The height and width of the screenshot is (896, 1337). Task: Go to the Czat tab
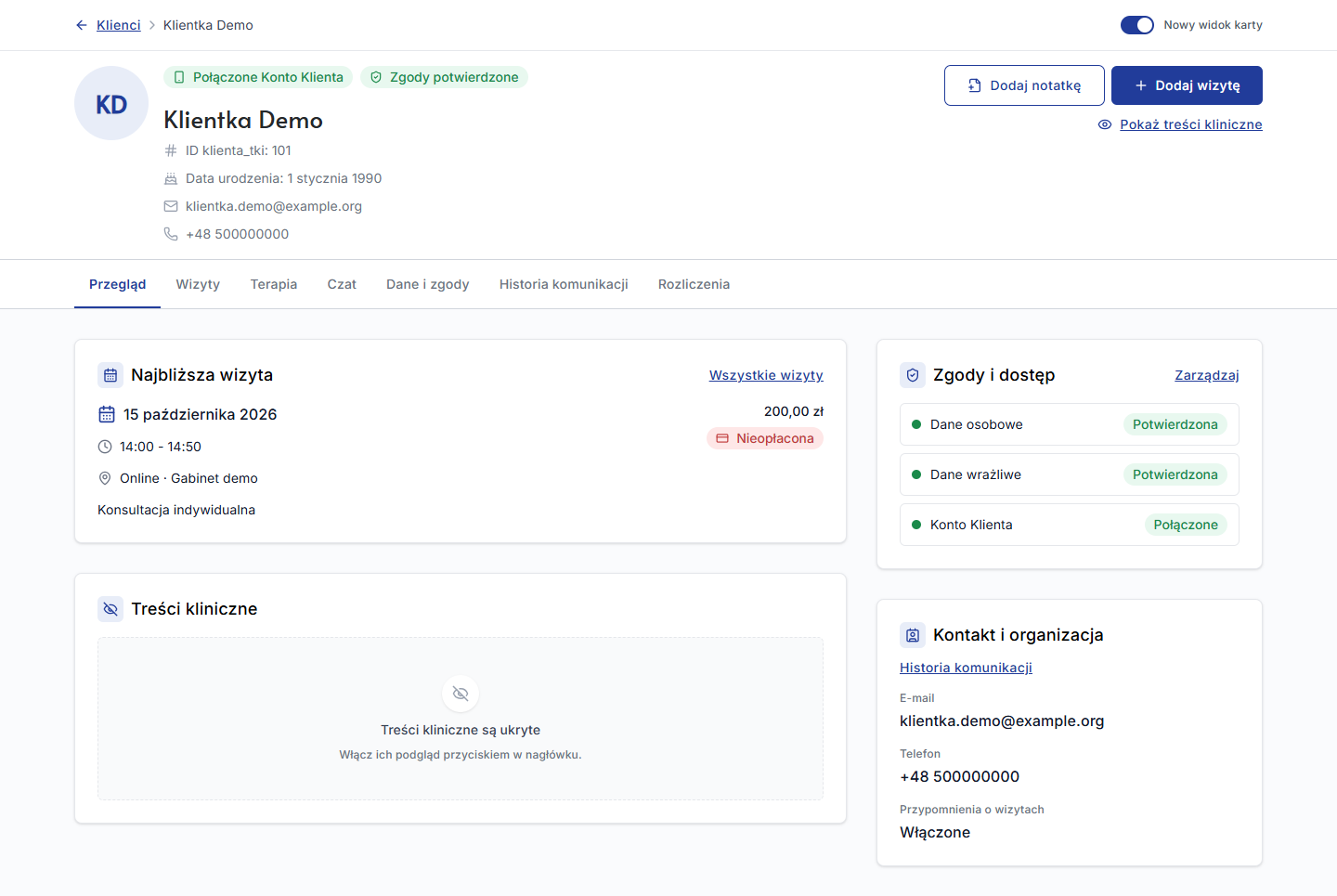[x=342, y=284]
